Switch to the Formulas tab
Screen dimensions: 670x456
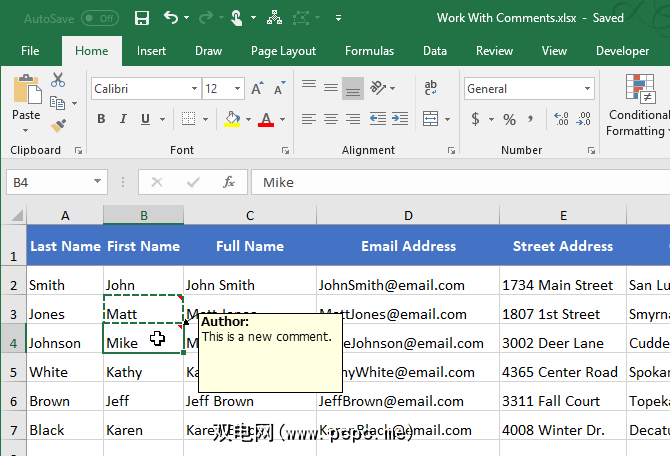coord(369,51)
